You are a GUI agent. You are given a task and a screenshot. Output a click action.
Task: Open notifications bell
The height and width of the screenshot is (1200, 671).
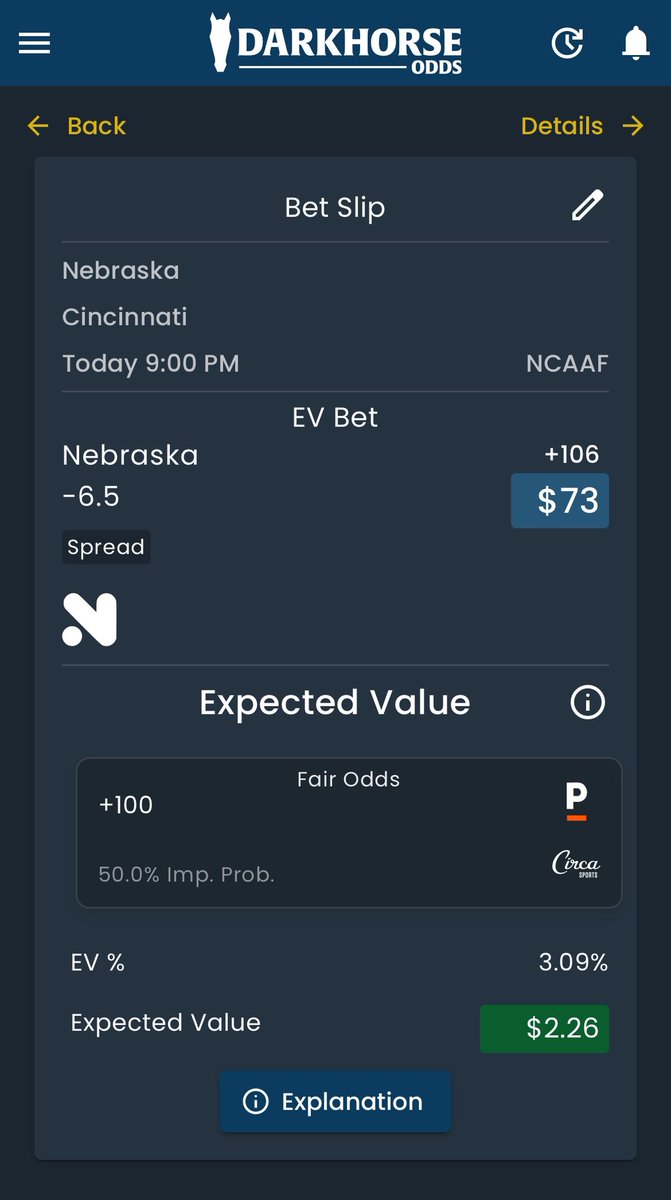(x=635, y=43)
